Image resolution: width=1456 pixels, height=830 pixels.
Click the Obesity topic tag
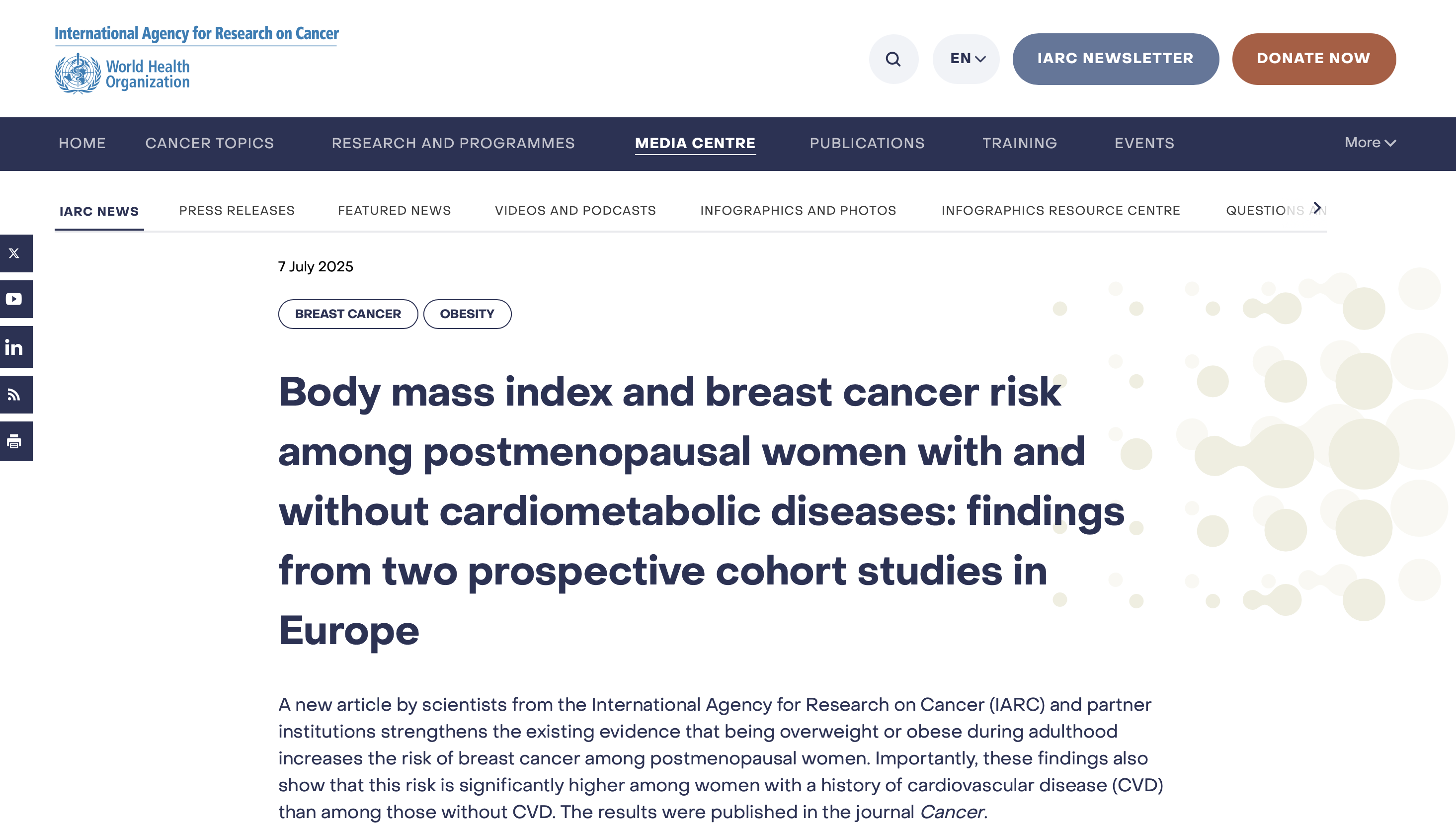[467, 314]
